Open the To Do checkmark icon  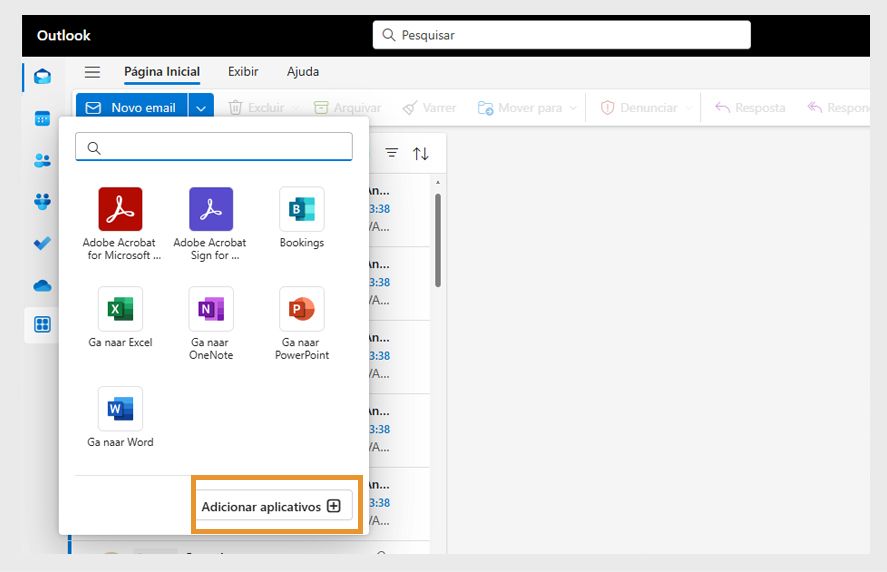tap(42, 243)
